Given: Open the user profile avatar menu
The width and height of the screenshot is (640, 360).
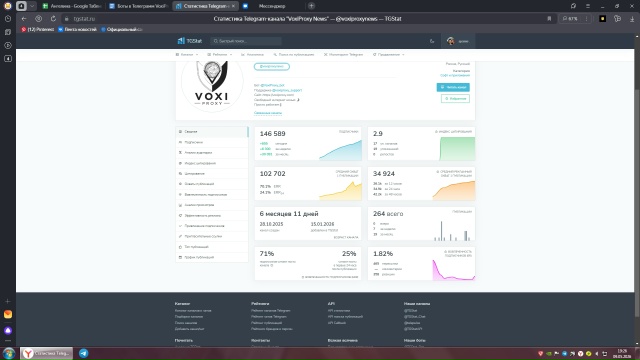Looking at the screenshot, I should tap(458, 41).
